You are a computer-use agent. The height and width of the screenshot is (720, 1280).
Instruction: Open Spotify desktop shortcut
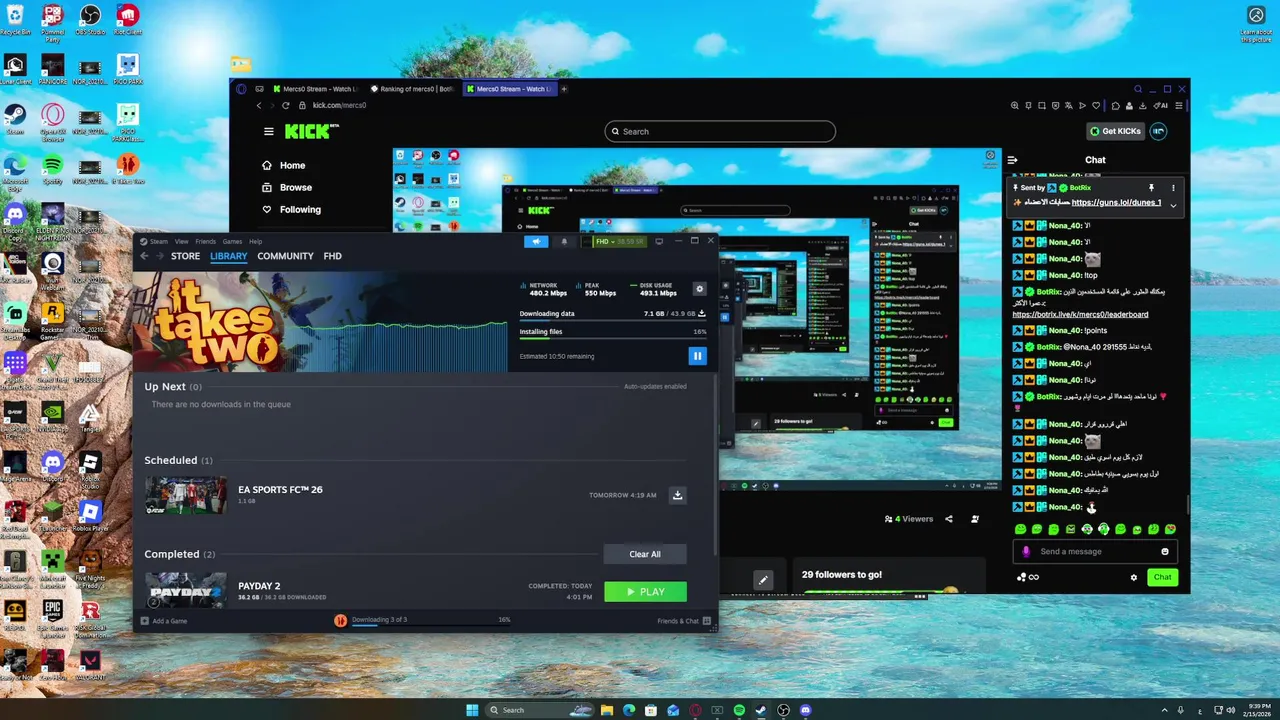pyautogui.click(x=52, y=167)
